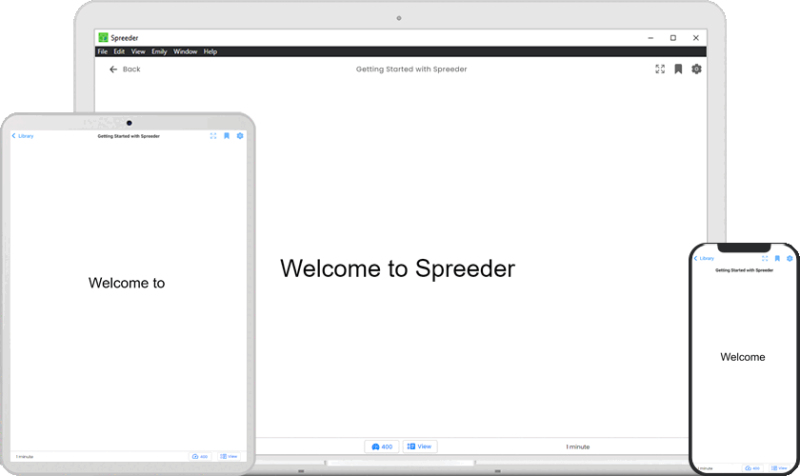Tap the settings gear on the tablet
Image resolution: width=800 pixels, height=476 pixels.
[240, 136]
